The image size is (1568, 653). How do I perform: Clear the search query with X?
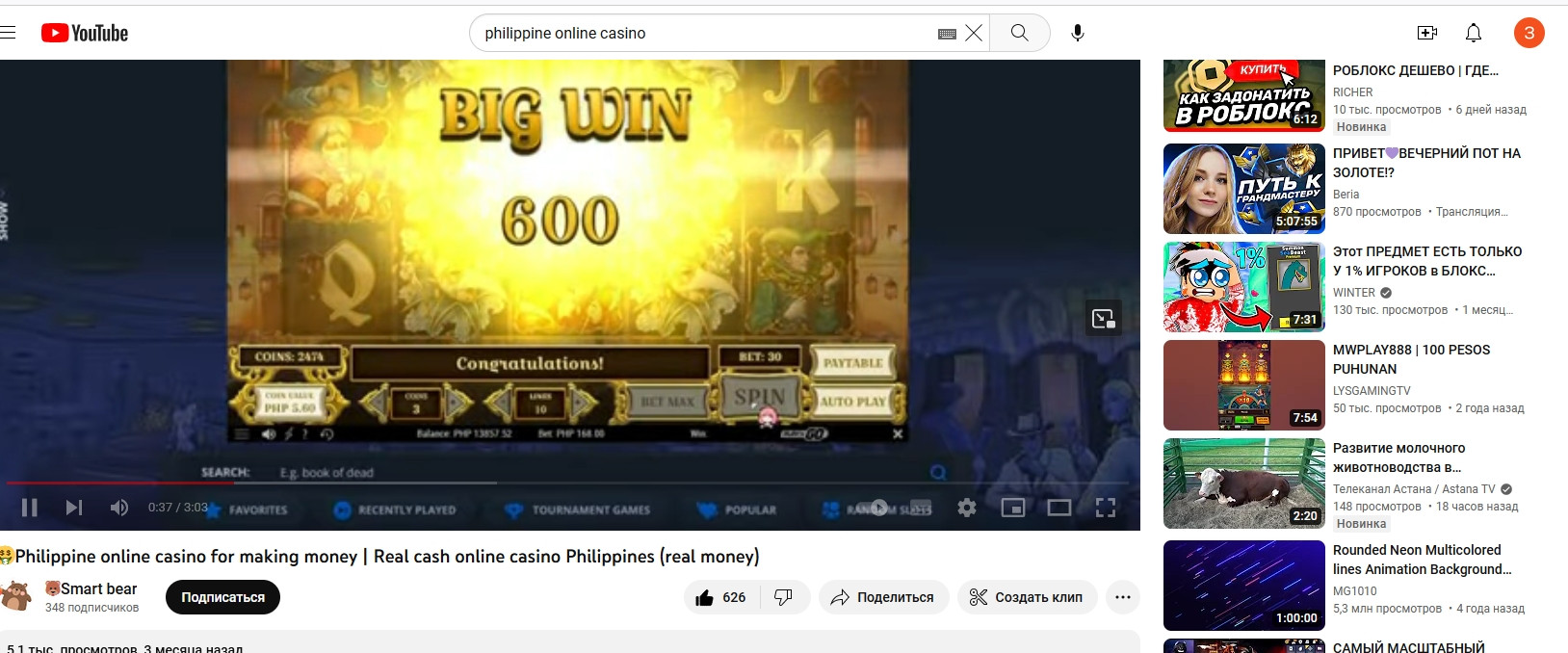[974, 33]
